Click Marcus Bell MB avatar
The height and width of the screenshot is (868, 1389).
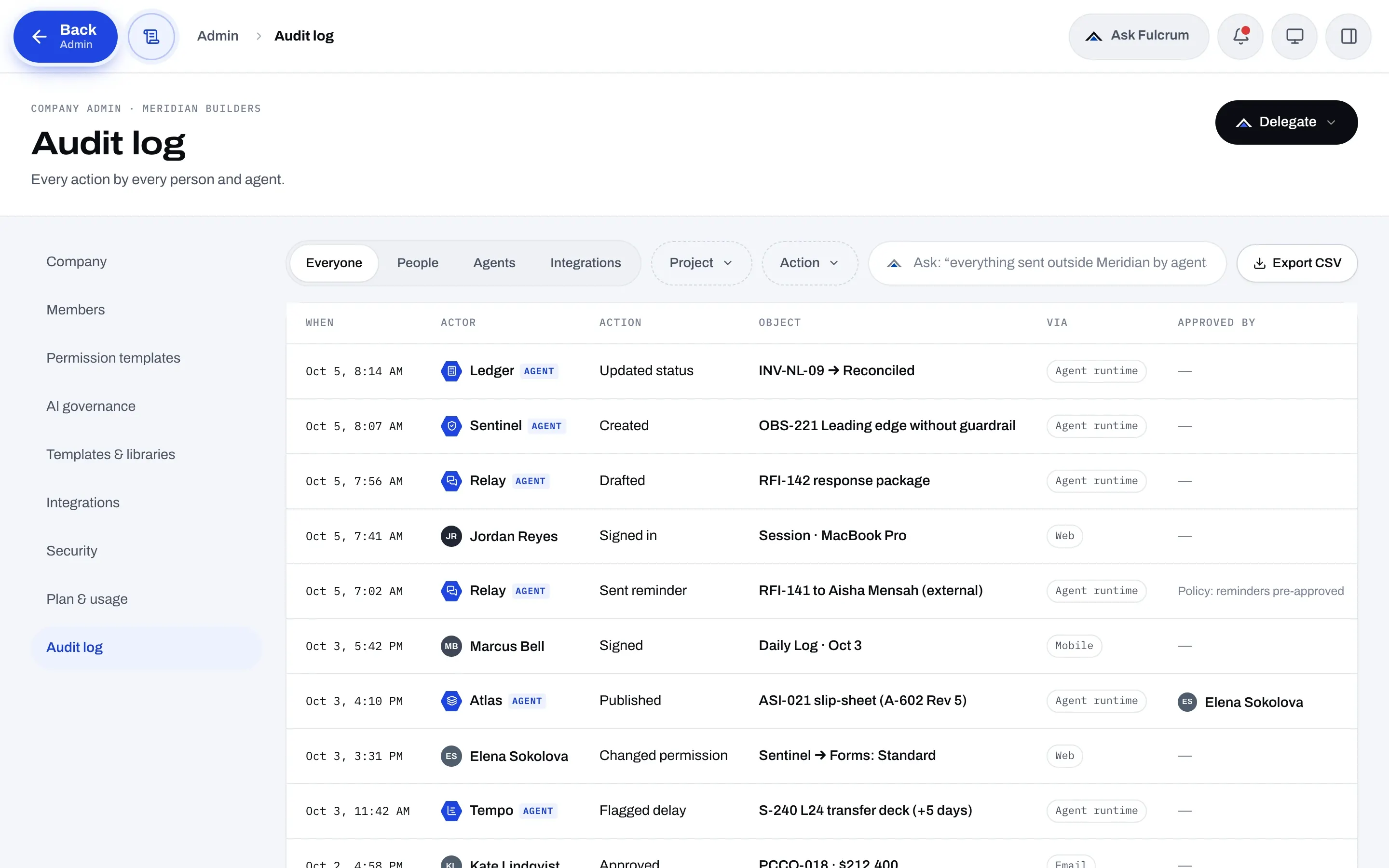(x=451, y=646)
